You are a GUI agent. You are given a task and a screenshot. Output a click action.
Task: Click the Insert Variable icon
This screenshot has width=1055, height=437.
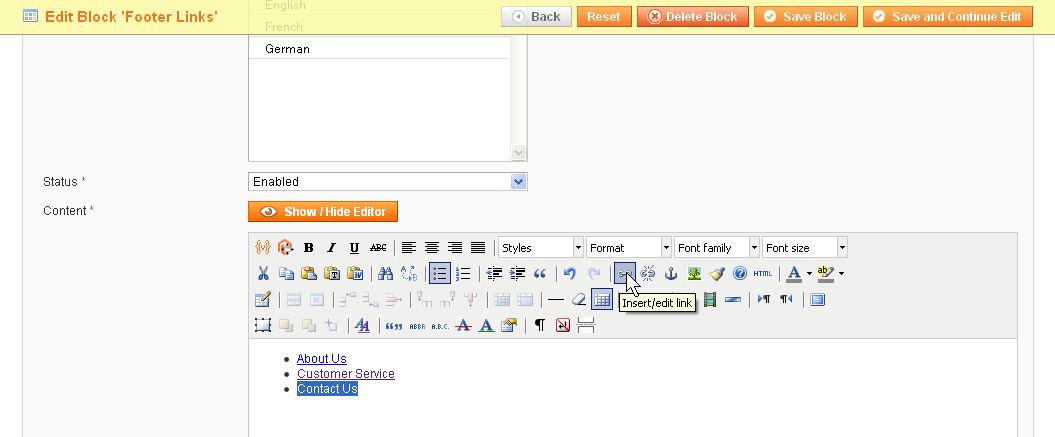click(x=262, y=247)
